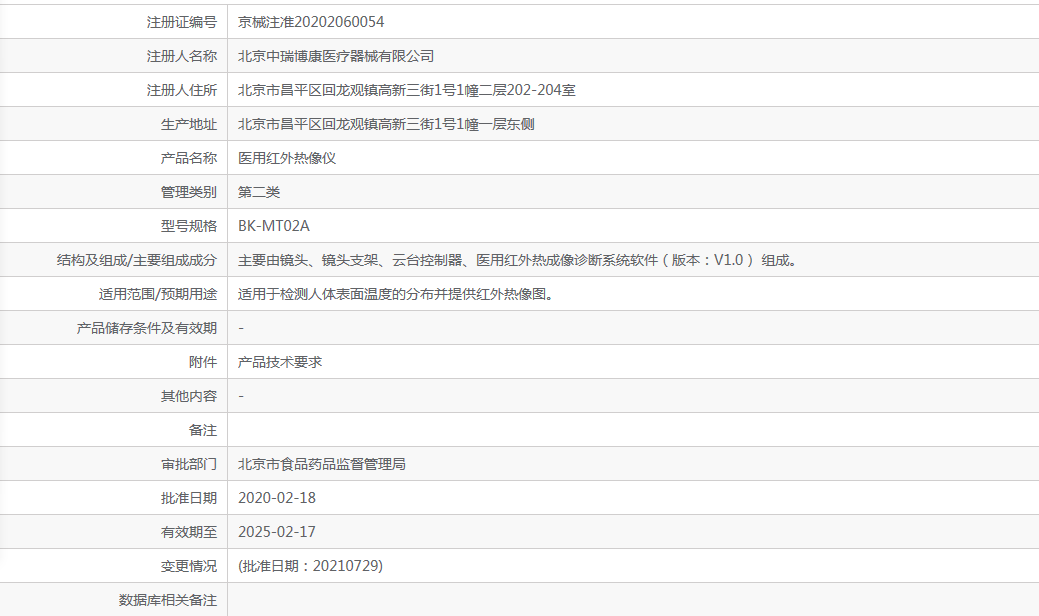Click the 数据库相关备注 label
The height and width of the screenshot is (616, 1039).
(x=167, y=600)
